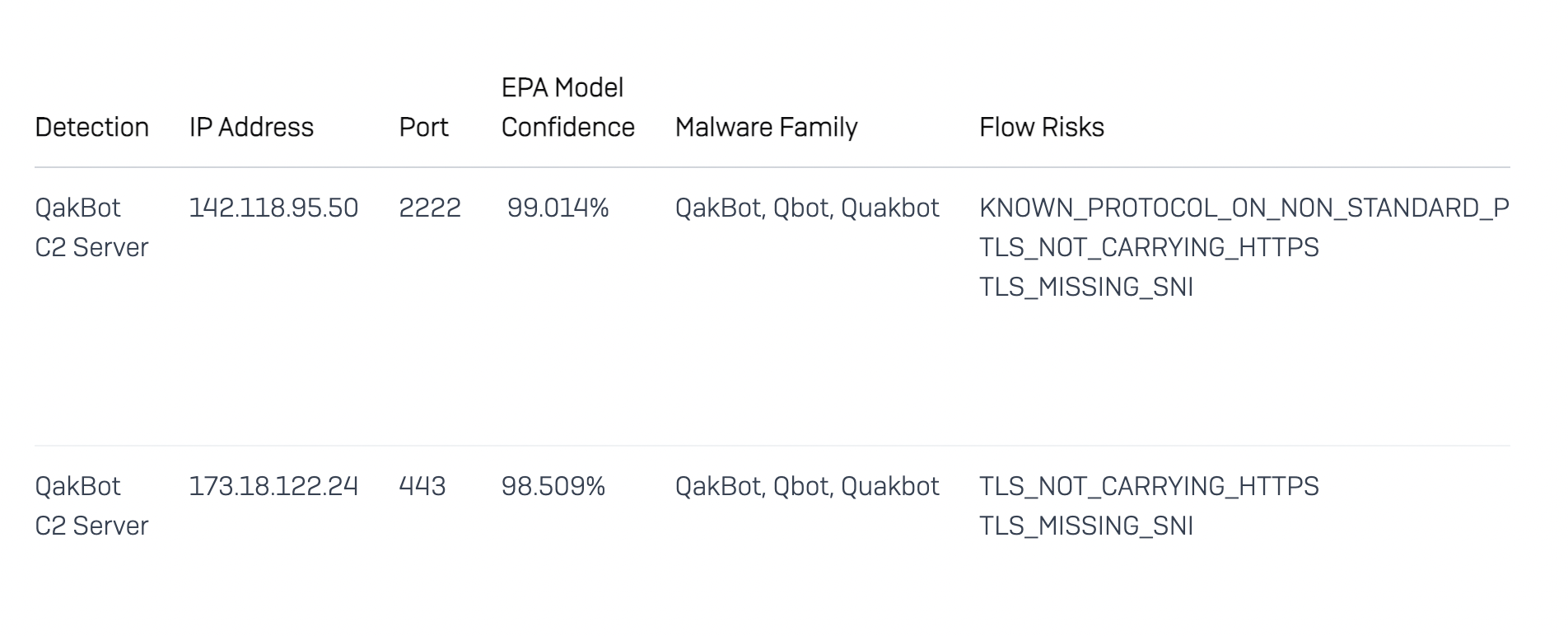Screen dimensions: 1568x636
Task: Select the Malware Family column header
Action: [766, 127]
